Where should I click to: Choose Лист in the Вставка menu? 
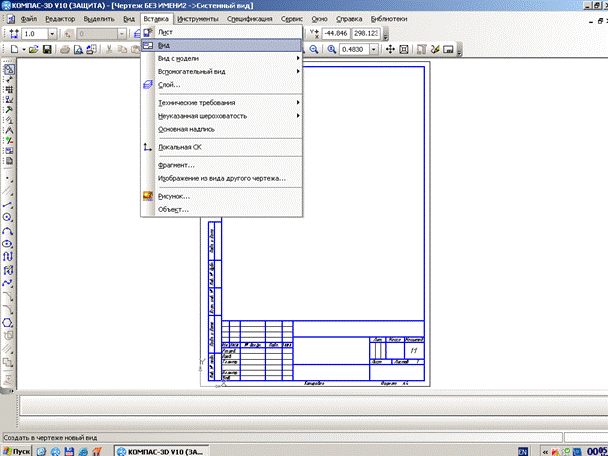pos(221,32)
